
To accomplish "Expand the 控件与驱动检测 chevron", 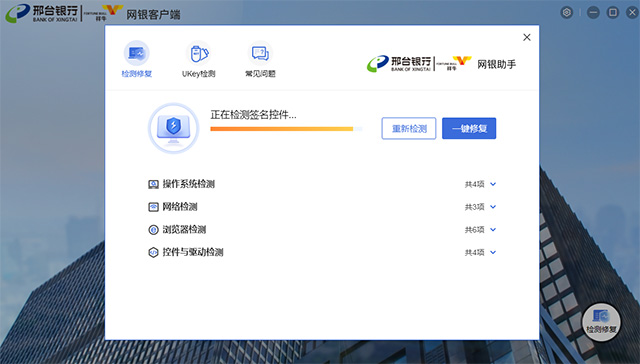I will pyautogui.click(x=493, y=253).
